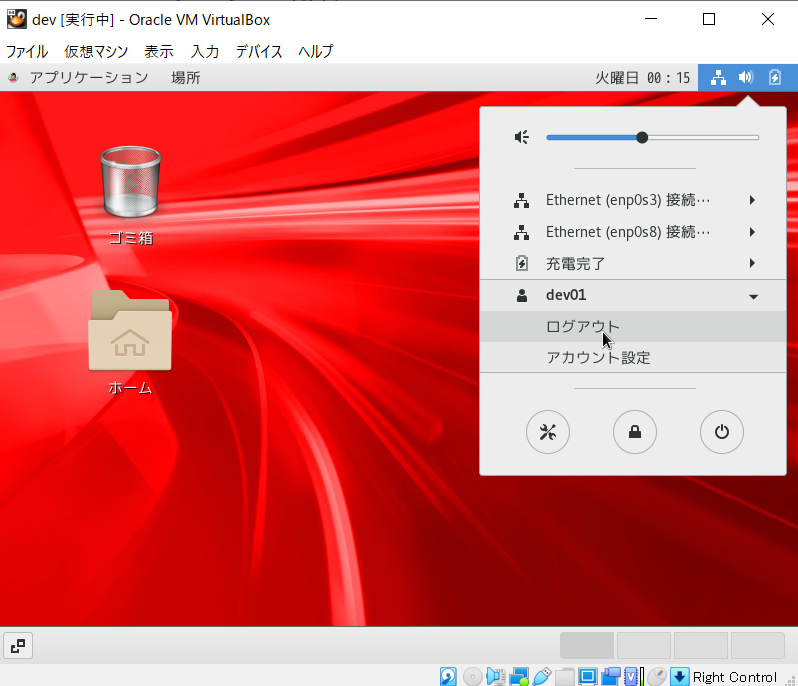
Task: Click the clock 火曜日 00:15
Action: pos(643,78)
